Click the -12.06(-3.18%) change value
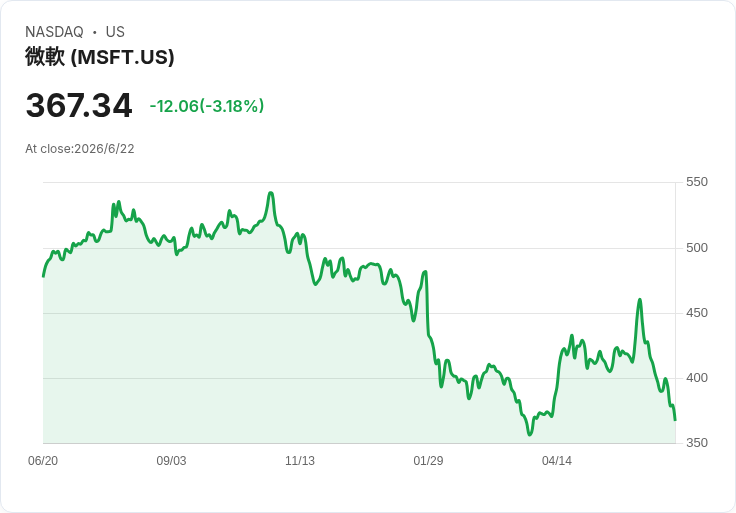This screenshot has width=736, height=513. (x=207, y=106)
